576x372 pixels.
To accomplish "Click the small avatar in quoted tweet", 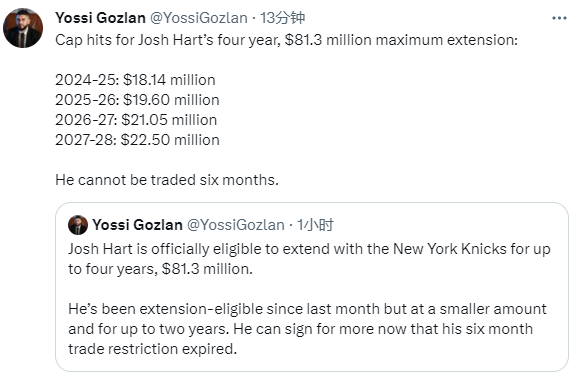I will [x=78, y=225].
